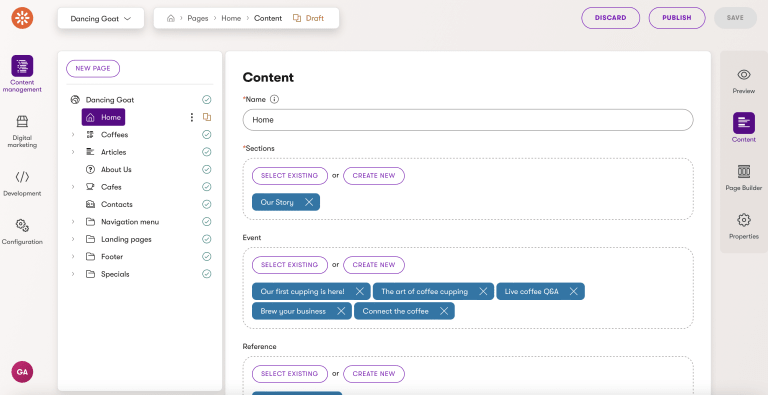Click published status icon for Cafes
Screen dimensions: 768x395
[x=207, y=187]
